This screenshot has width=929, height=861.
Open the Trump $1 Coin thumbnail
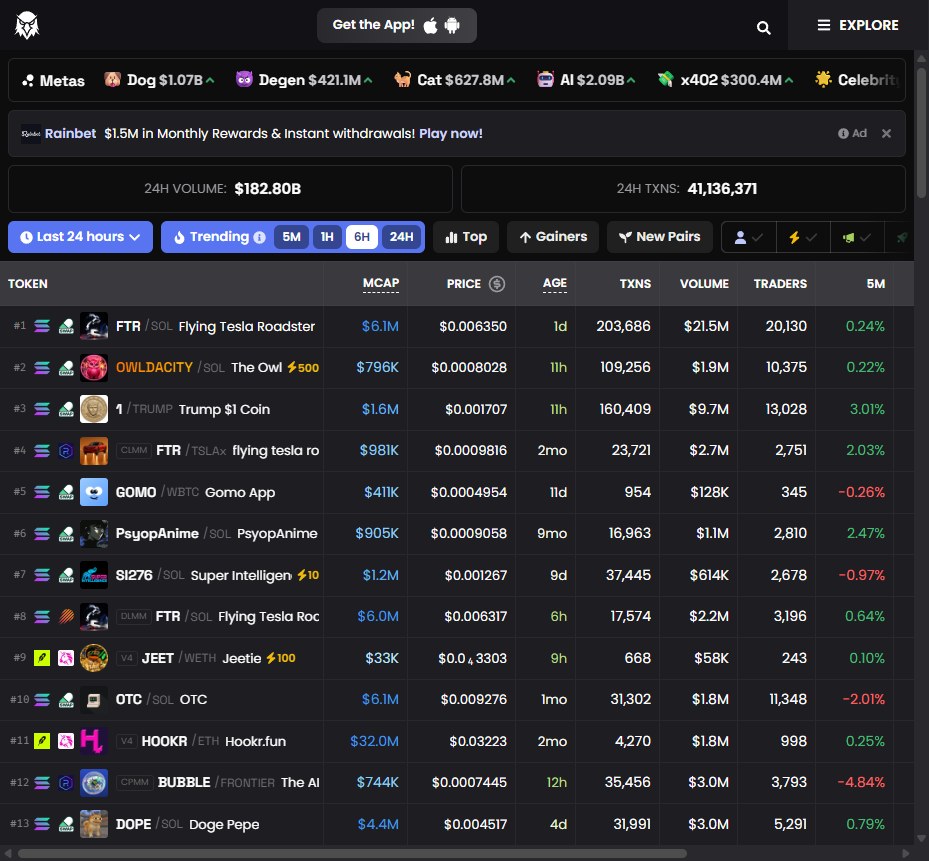94,409
